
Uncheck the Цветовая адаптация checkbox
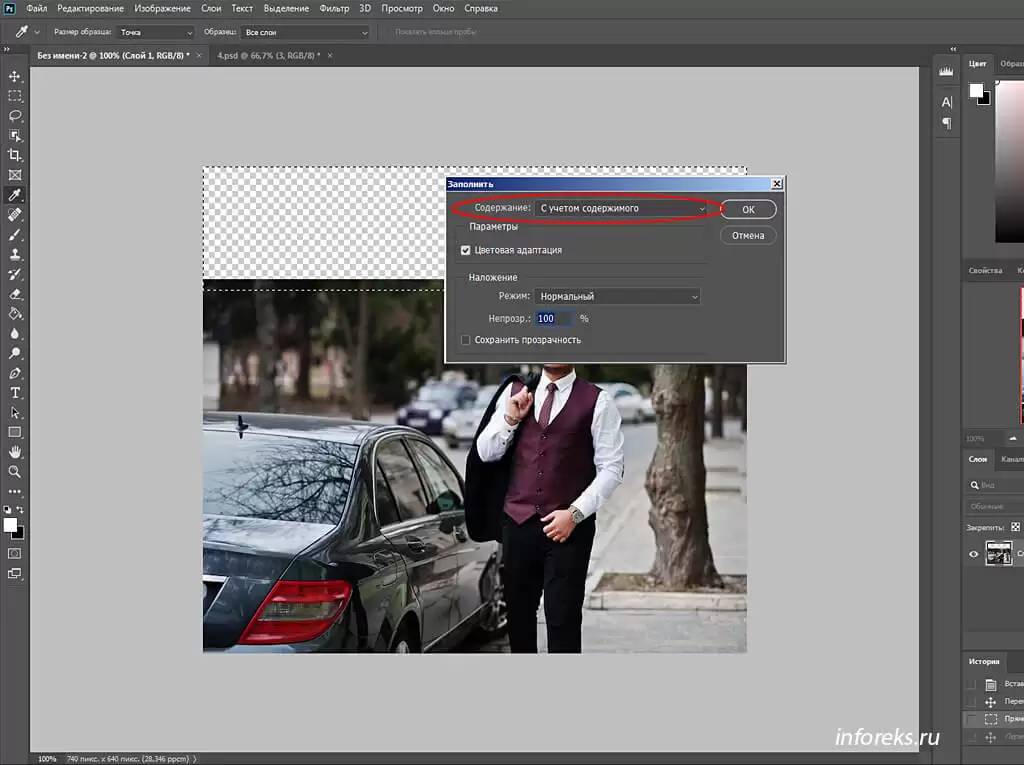point(466,250)
